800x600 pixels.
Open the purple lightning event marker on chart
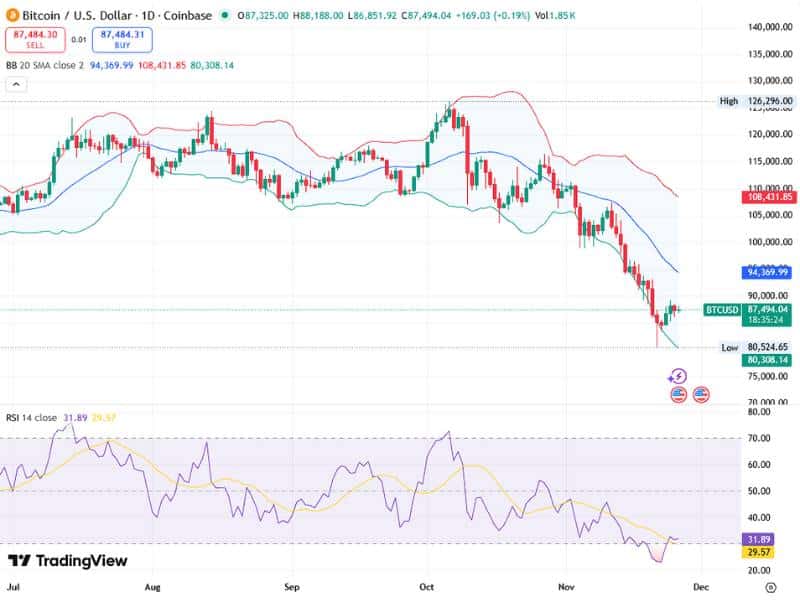679,375
